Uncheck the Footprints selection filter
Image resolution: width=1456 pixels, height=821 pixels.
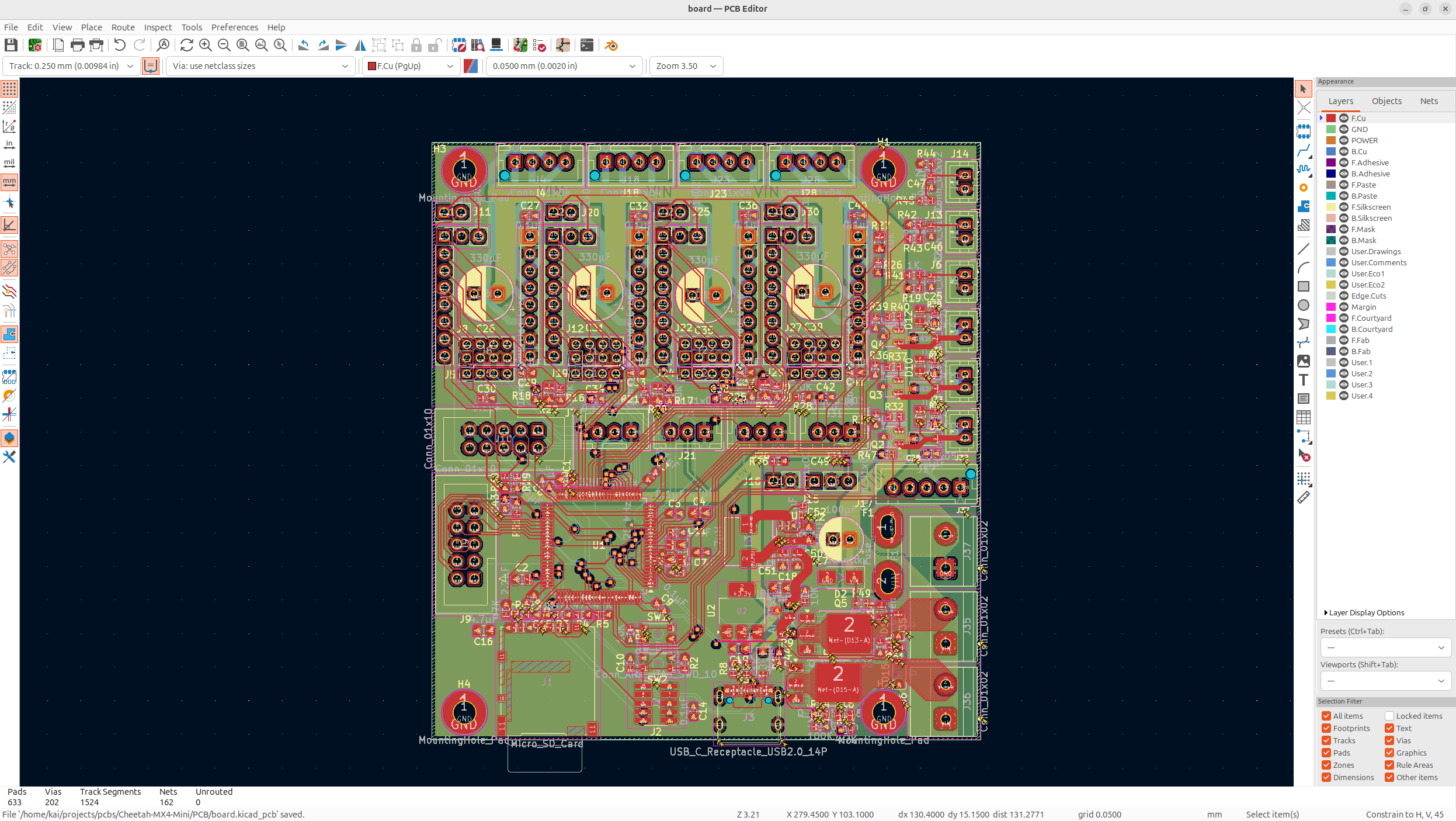pyautogui.click(x=1326, y=728)
